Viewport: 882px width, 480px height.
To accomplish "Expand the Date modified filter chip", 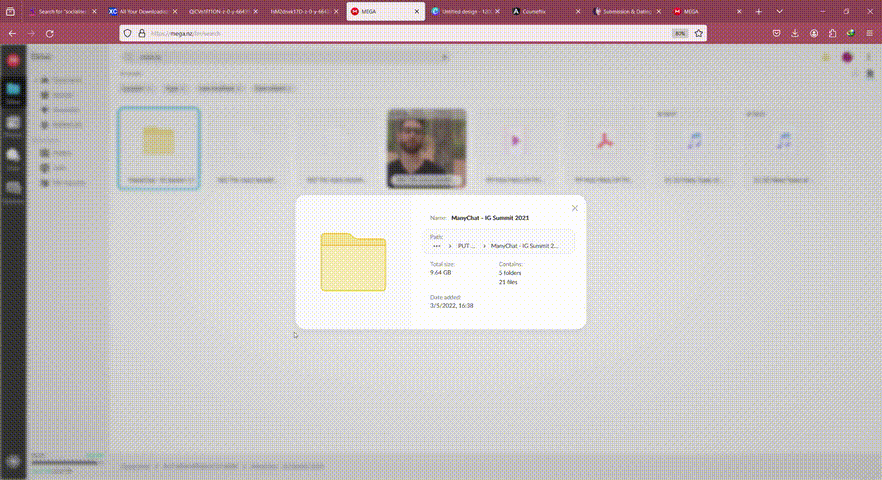I will pyautogui.click(x=219, y=88).
